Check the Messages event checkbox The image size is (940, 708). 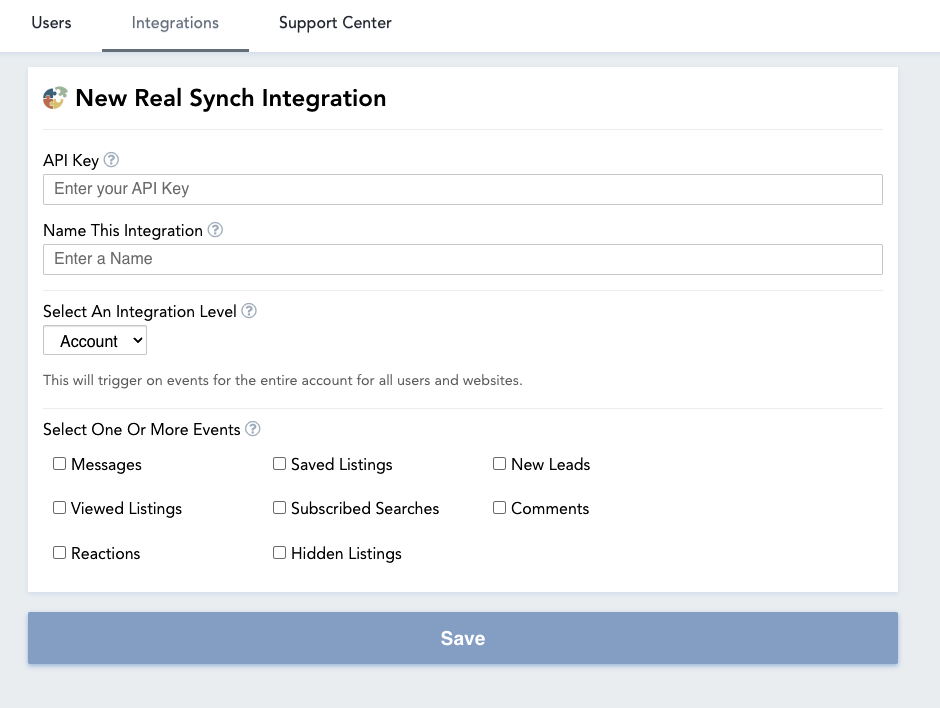coord(59,464)
